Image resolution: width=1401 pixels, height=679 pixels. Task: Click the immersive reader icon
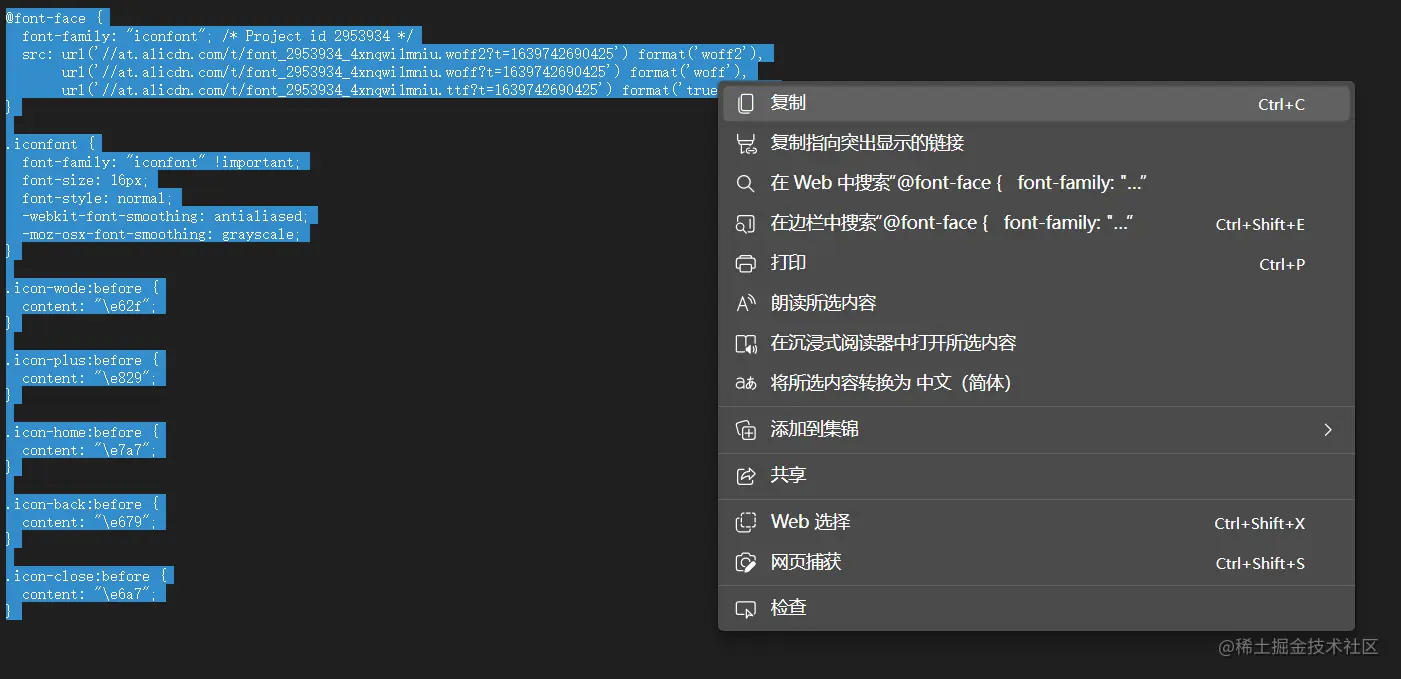pos(746,344)
